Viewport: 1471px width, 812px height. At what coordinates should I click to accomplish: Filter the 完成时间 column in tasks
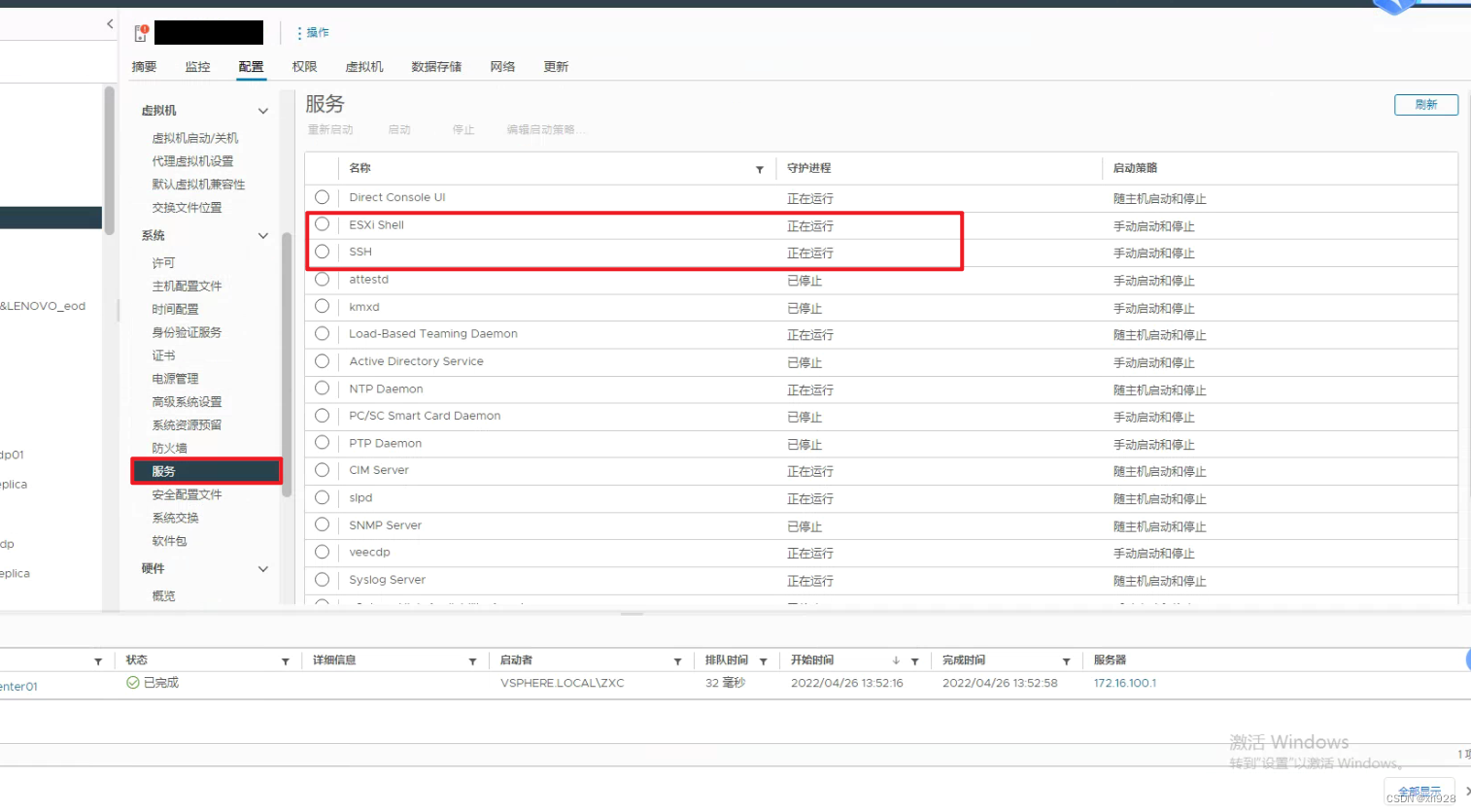1066,661
